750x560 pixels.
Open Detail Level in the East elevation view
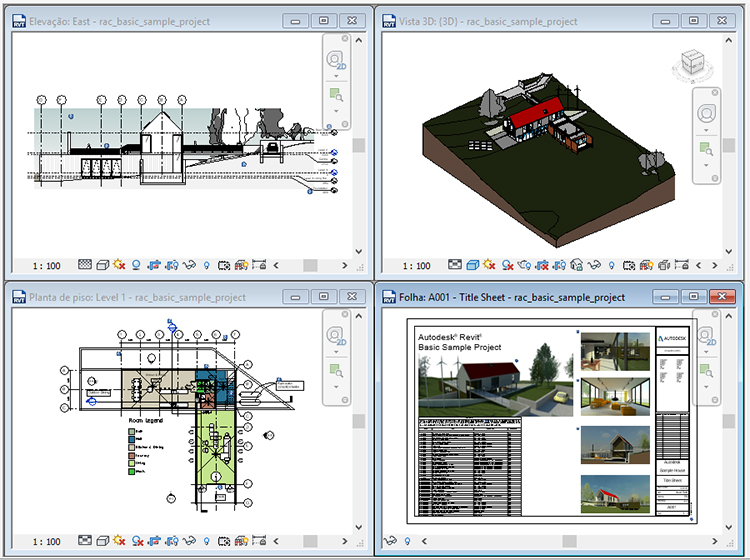tap(85, 264)
